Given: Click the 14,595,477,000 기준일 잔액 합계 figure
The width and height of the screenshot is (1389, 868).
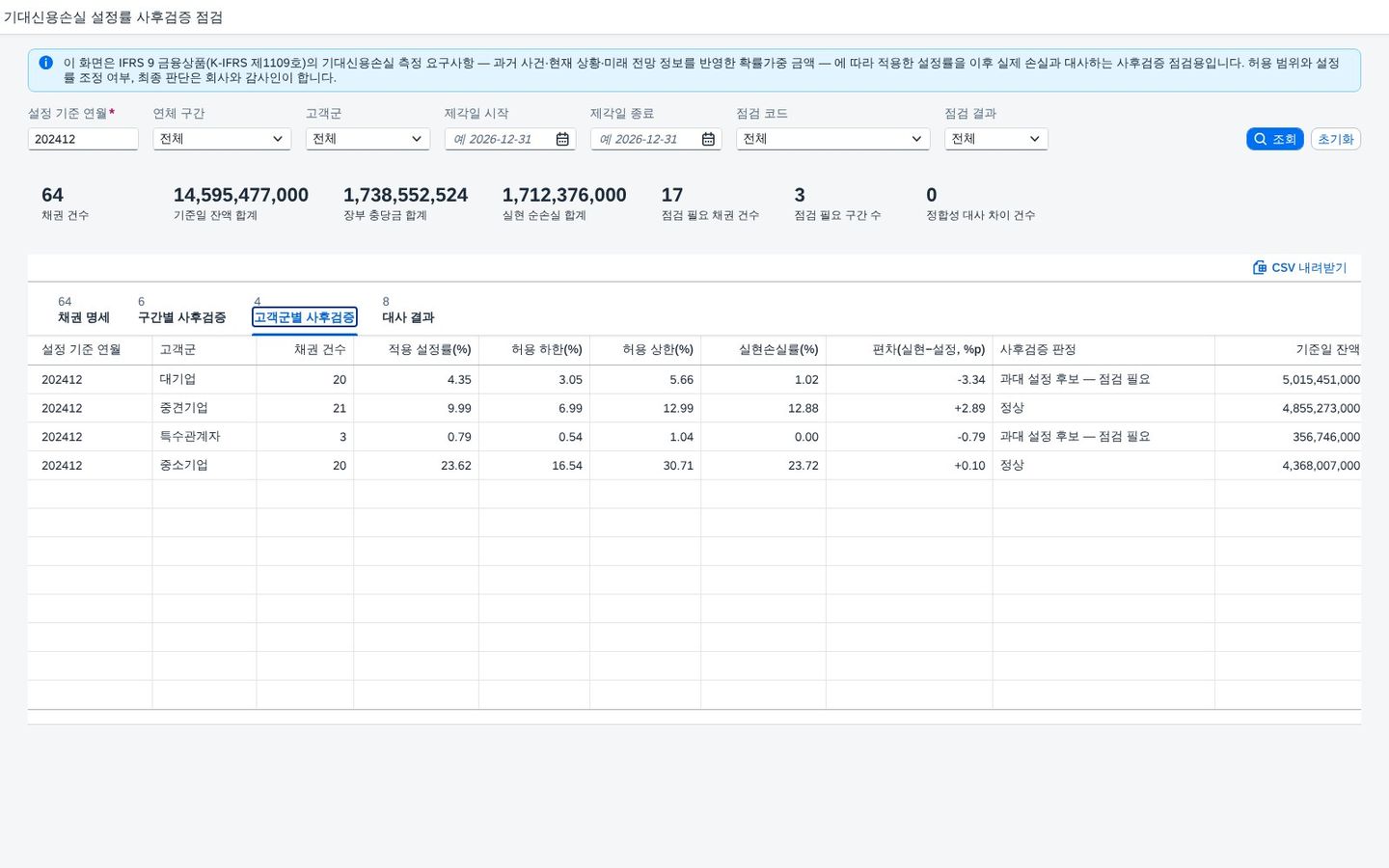Looking at the screenshot, I should tap(241, 195).
